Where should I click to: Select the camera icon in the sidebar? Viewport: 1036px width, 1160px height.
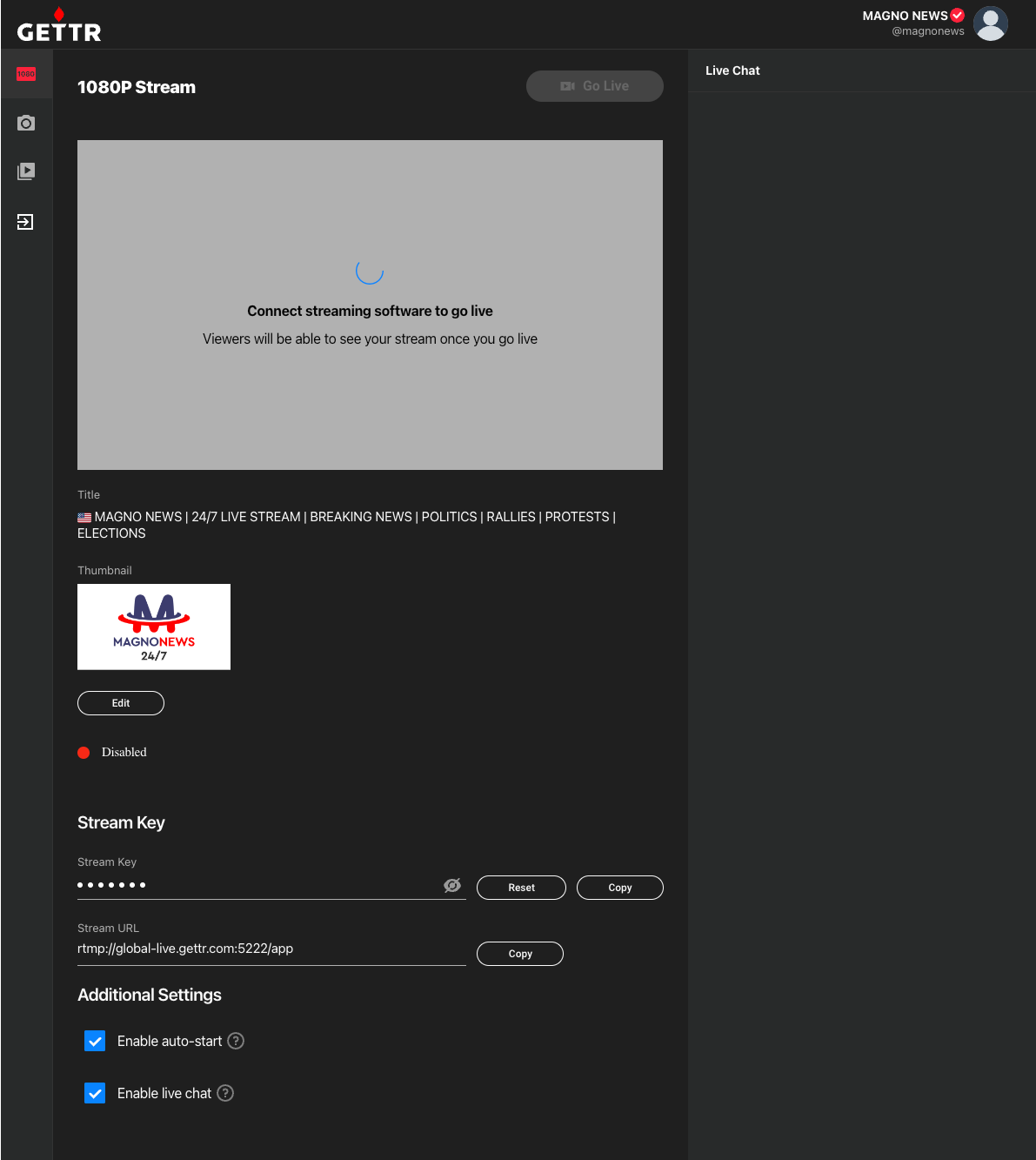click(x=26, y=123)
